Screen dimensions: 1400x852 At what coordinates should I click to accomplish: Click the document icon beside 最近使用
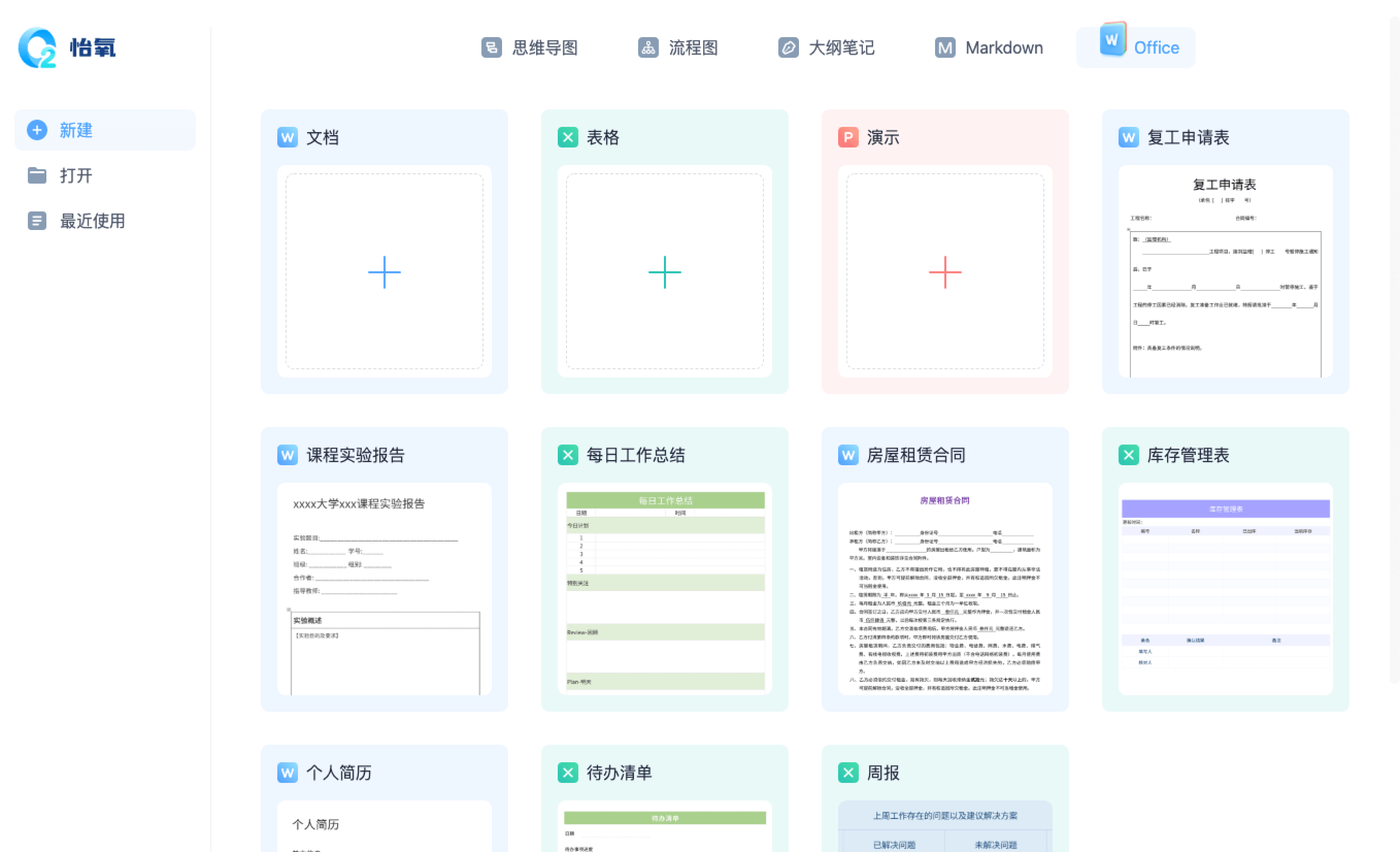[x=37, y=221]
